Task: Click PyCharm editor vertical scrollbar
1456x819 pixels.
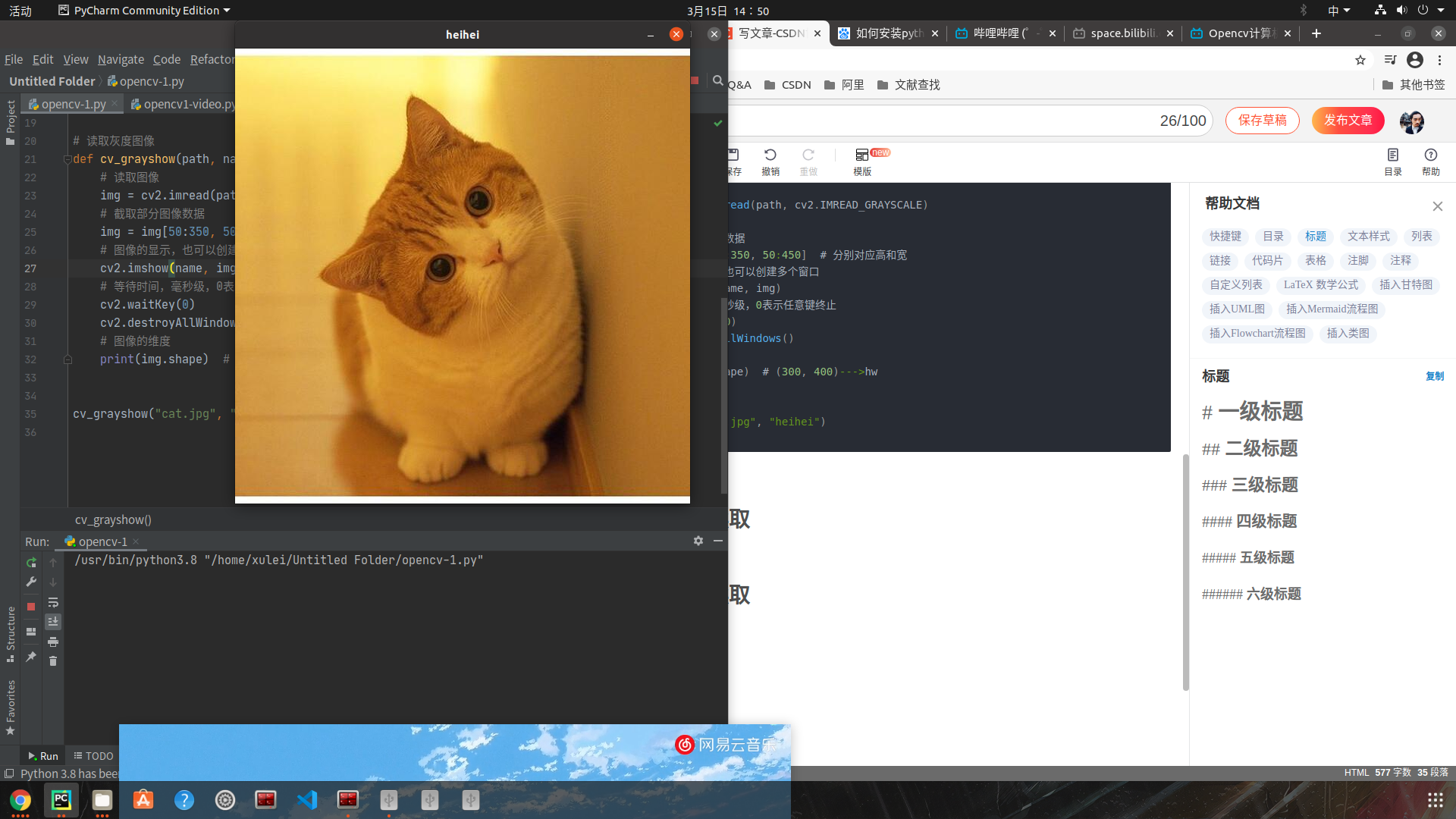Action: pyautogui.click(x=723, y=394)
